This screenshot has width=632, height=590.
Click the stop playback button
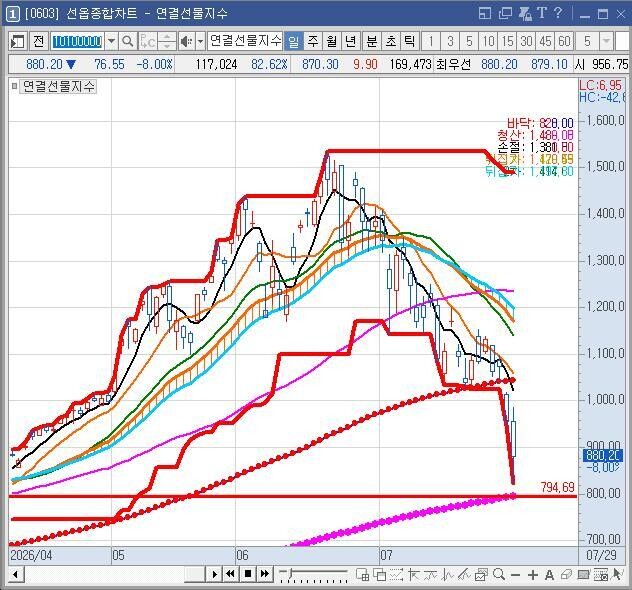[x=248, y=574]
